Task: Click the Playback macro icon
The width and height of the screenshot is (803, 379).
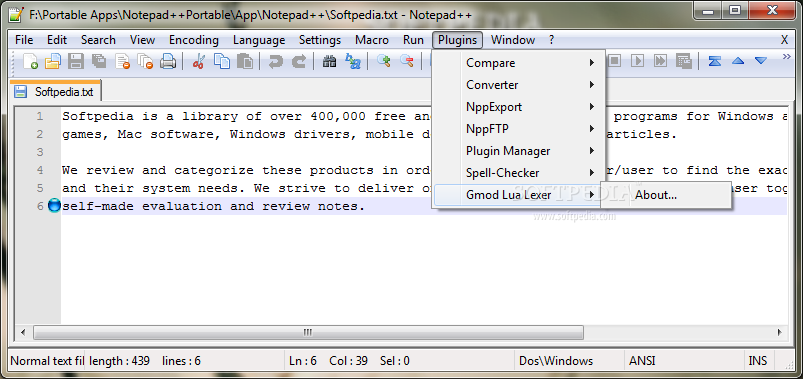Action: pyautogui.click(x=637, y=61)
